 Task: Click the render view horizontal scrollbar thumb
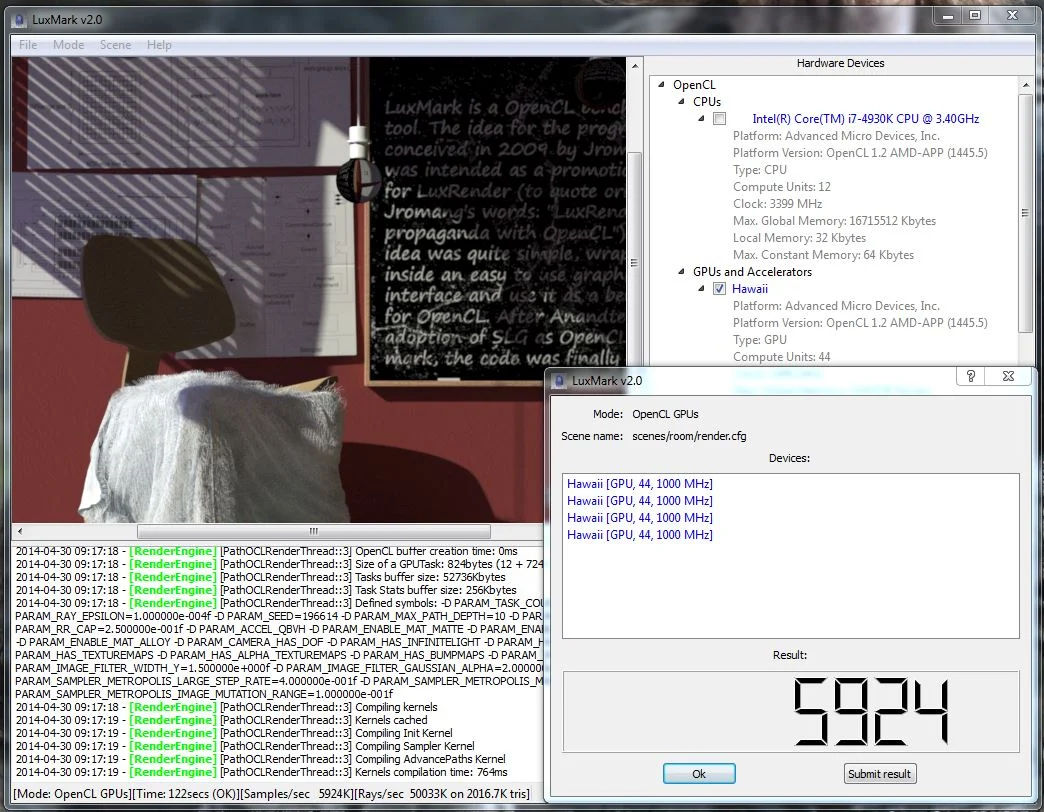[x=314, y=531]
